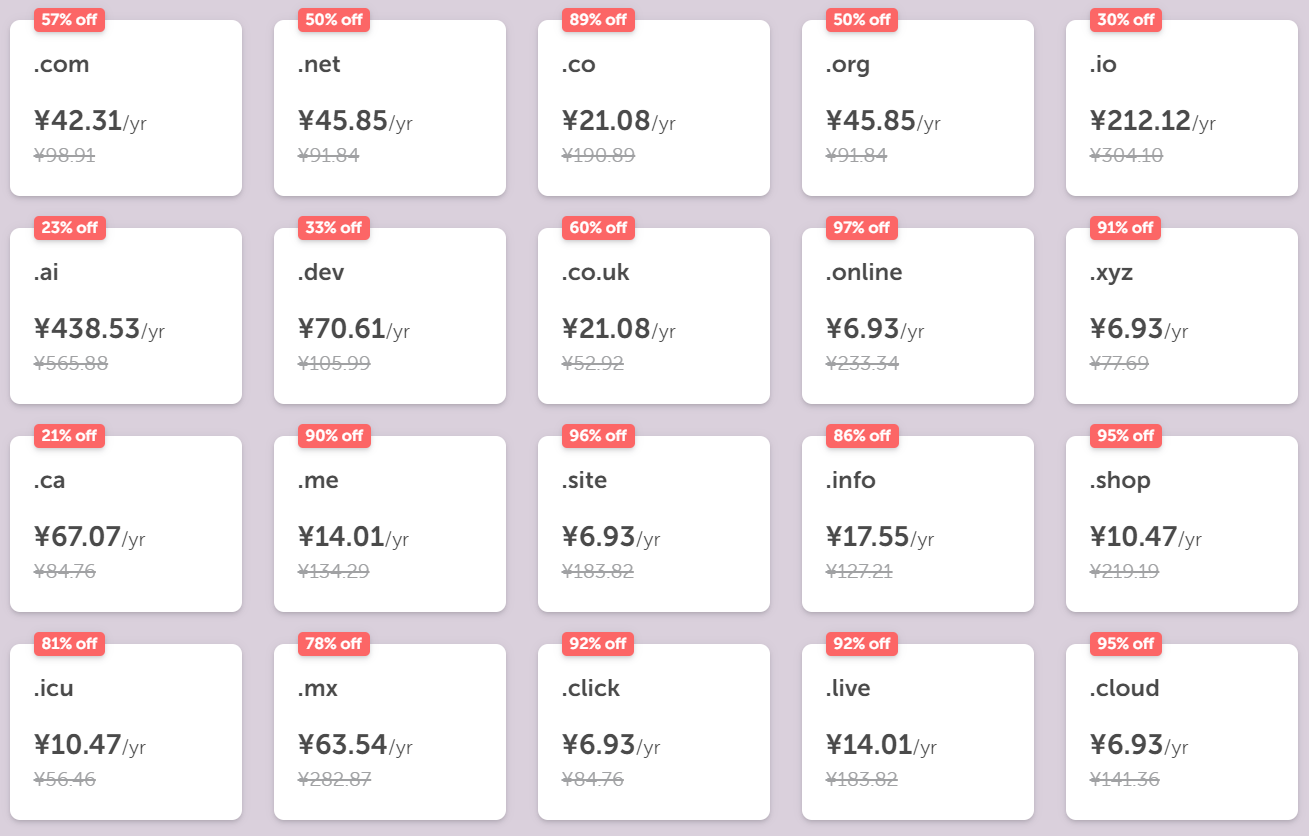The height and width of the screenshot is (836, 1309).
Task: Choose the .co.uk domain card
Action: click(x=654, y=316)
